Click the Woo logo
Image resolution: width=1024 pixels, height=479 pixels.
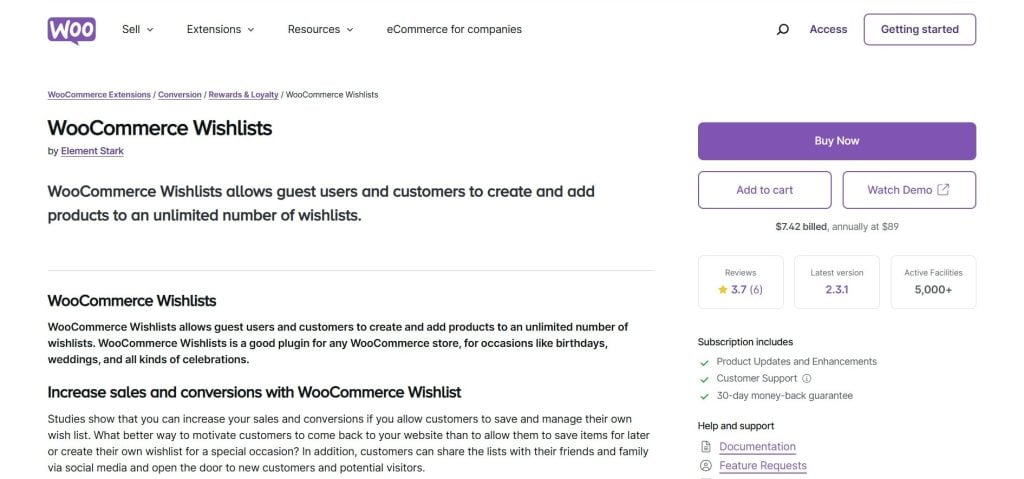pos(71,30)
